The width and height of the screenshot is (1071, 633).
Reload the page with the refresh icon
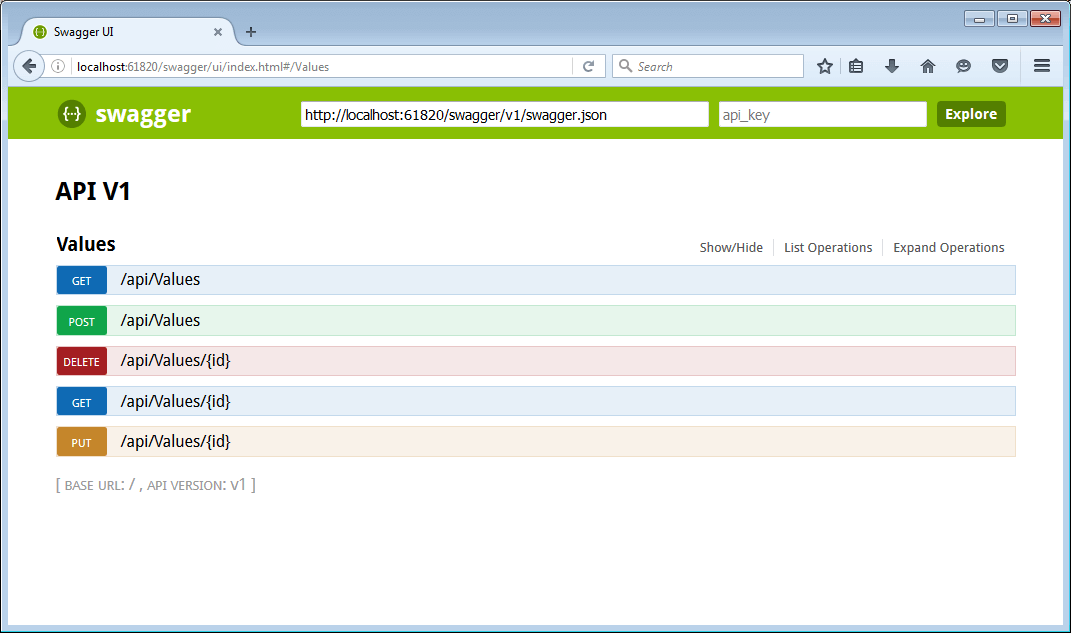pos(588,66)
